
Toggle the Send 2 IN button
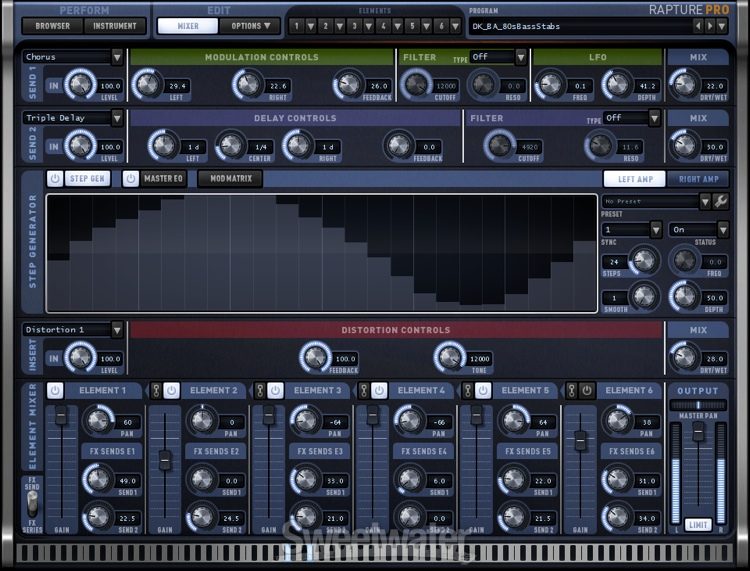54,147
